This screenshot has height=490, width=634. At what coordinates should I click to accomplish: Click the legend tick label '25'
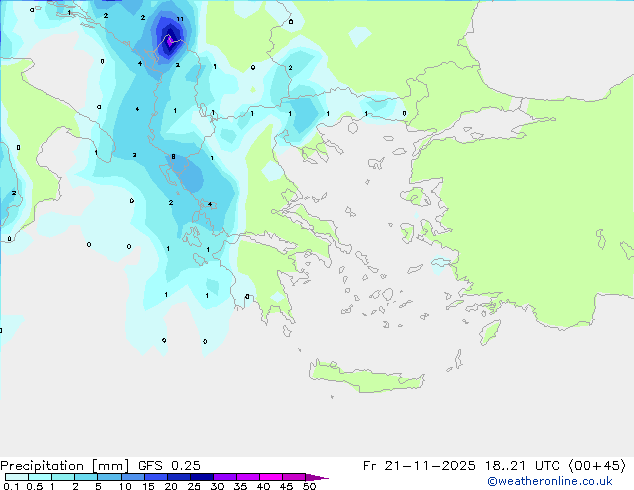coord(194,486)
